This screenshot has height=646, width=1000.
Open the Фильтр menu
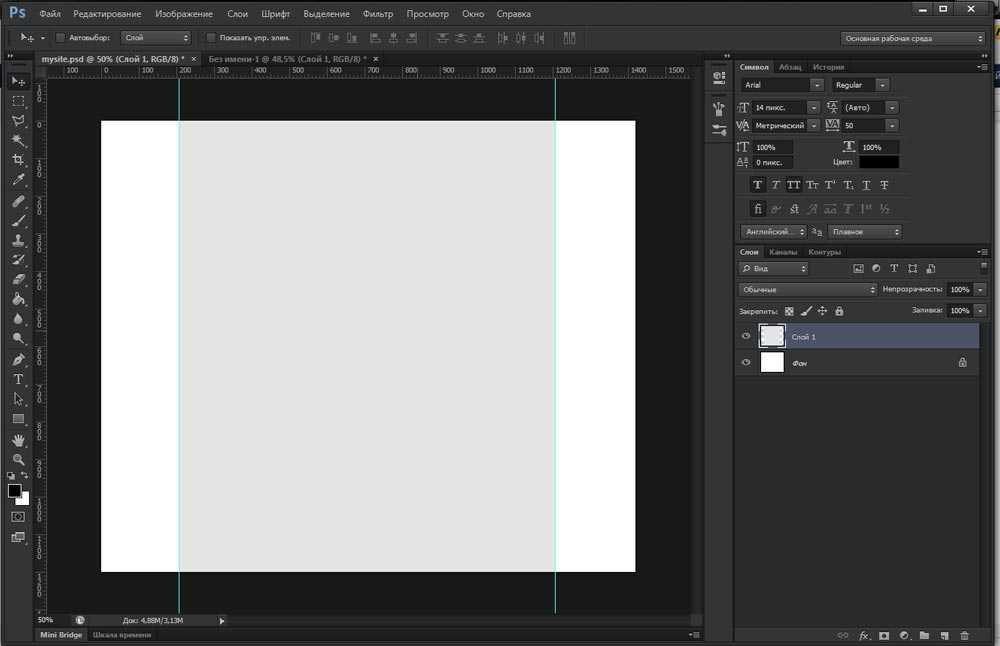(x=378, y=14)
